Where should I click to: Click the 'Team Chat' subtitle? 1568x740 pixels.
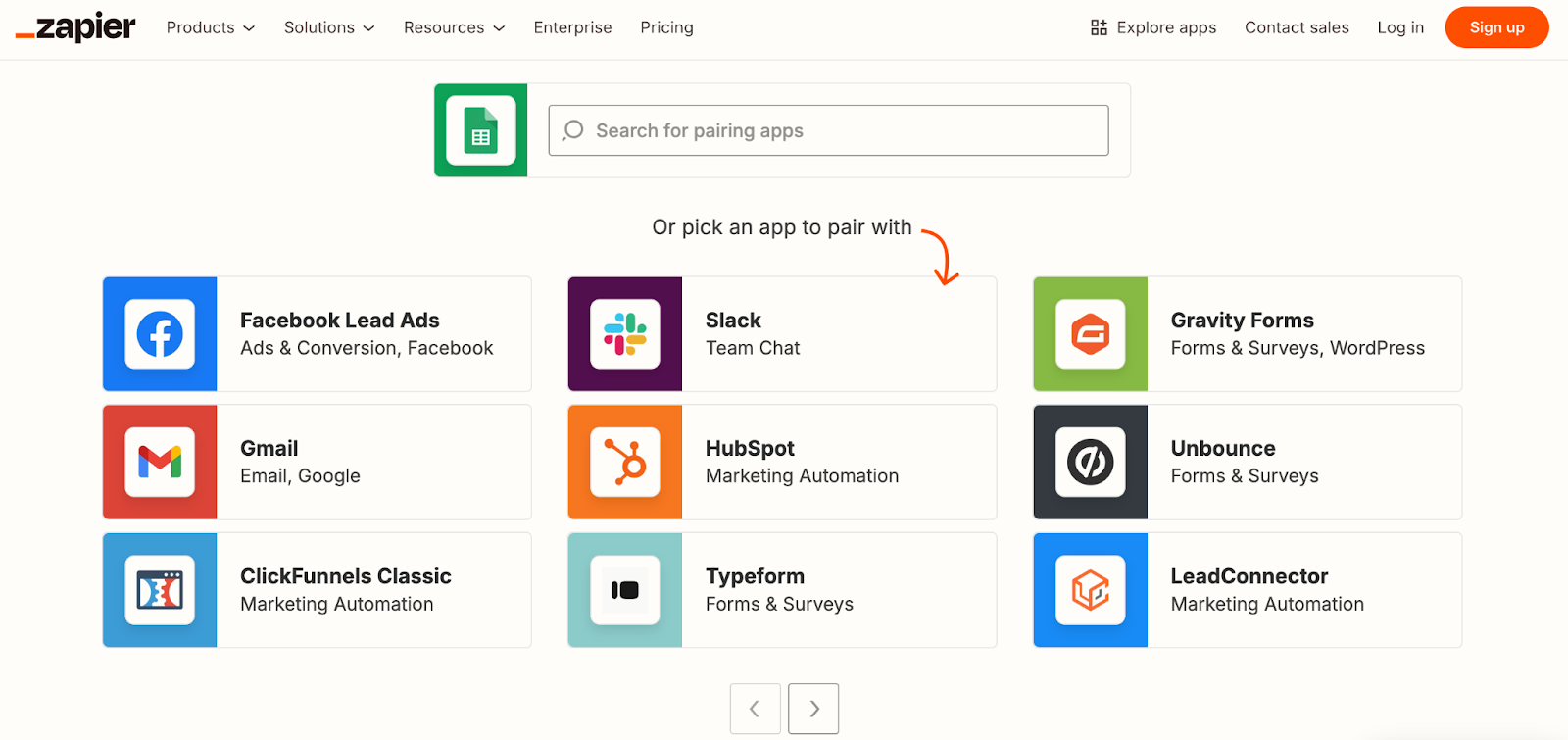(753, 348)
